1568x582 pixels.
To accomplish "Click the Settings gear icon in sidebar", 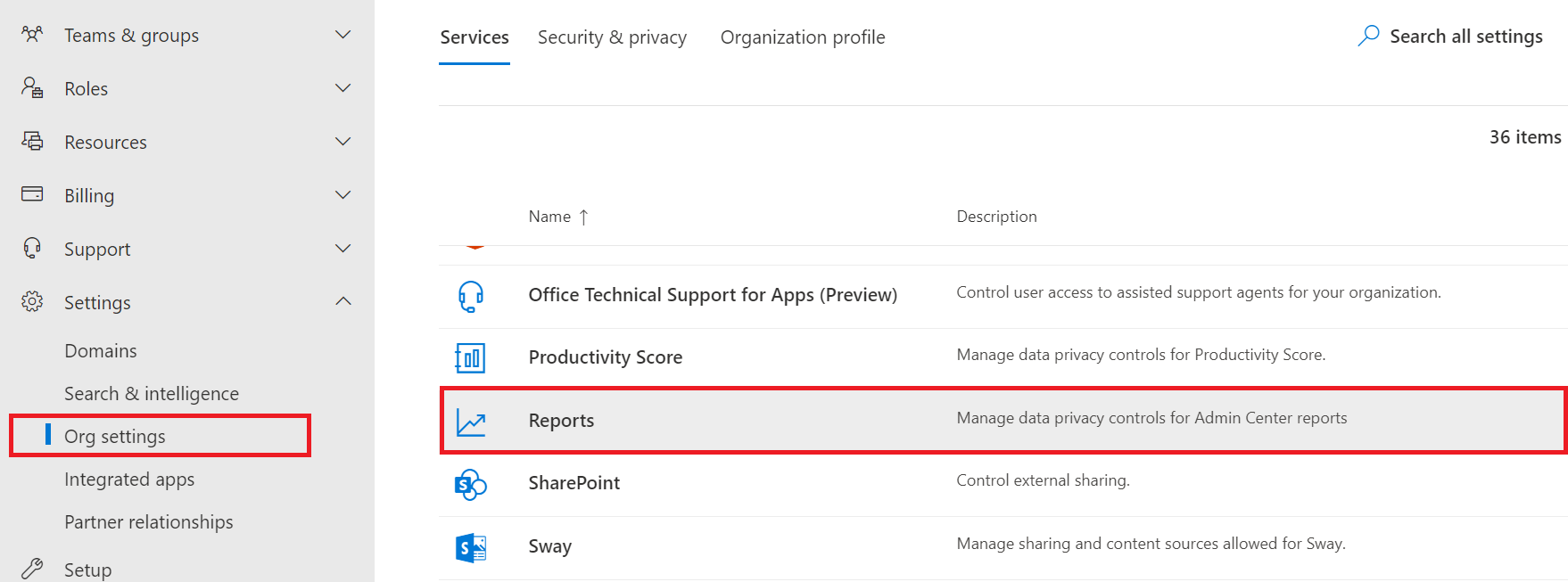I will pos(32,302).
